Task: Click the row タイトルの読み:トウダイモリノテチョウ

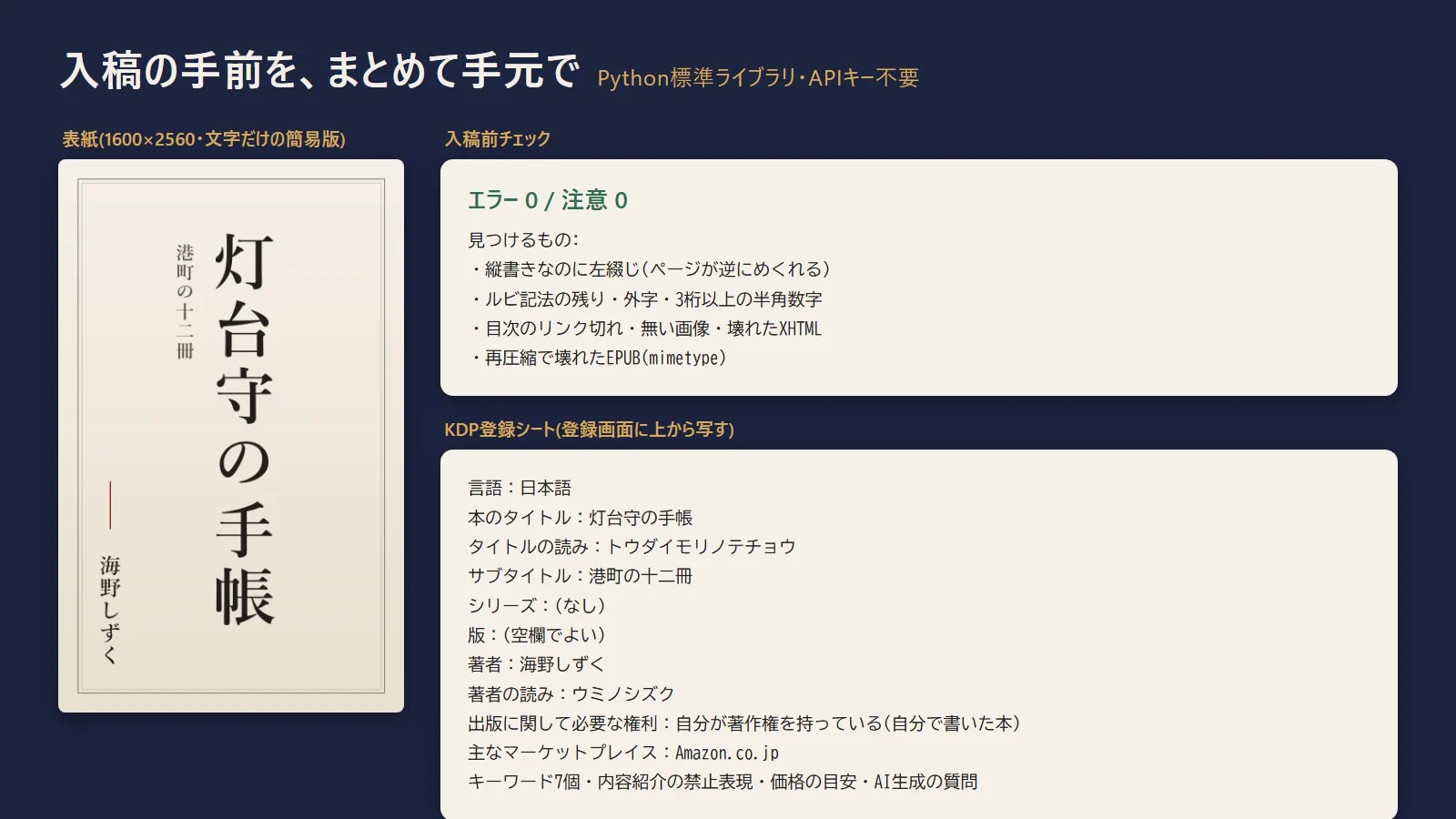Action: [x=632, y=547]
